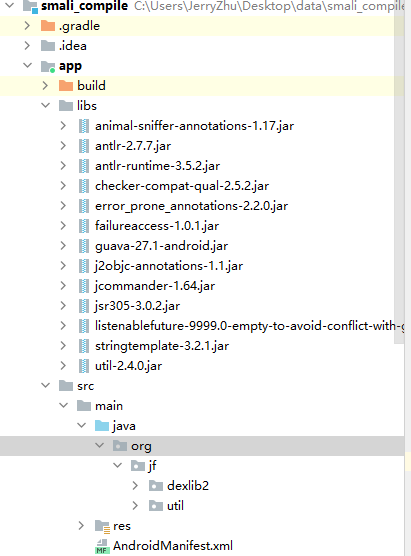This screenshot has height=556, width=411.
Task: Click the util package icon
Action: (x=156, y=506)
